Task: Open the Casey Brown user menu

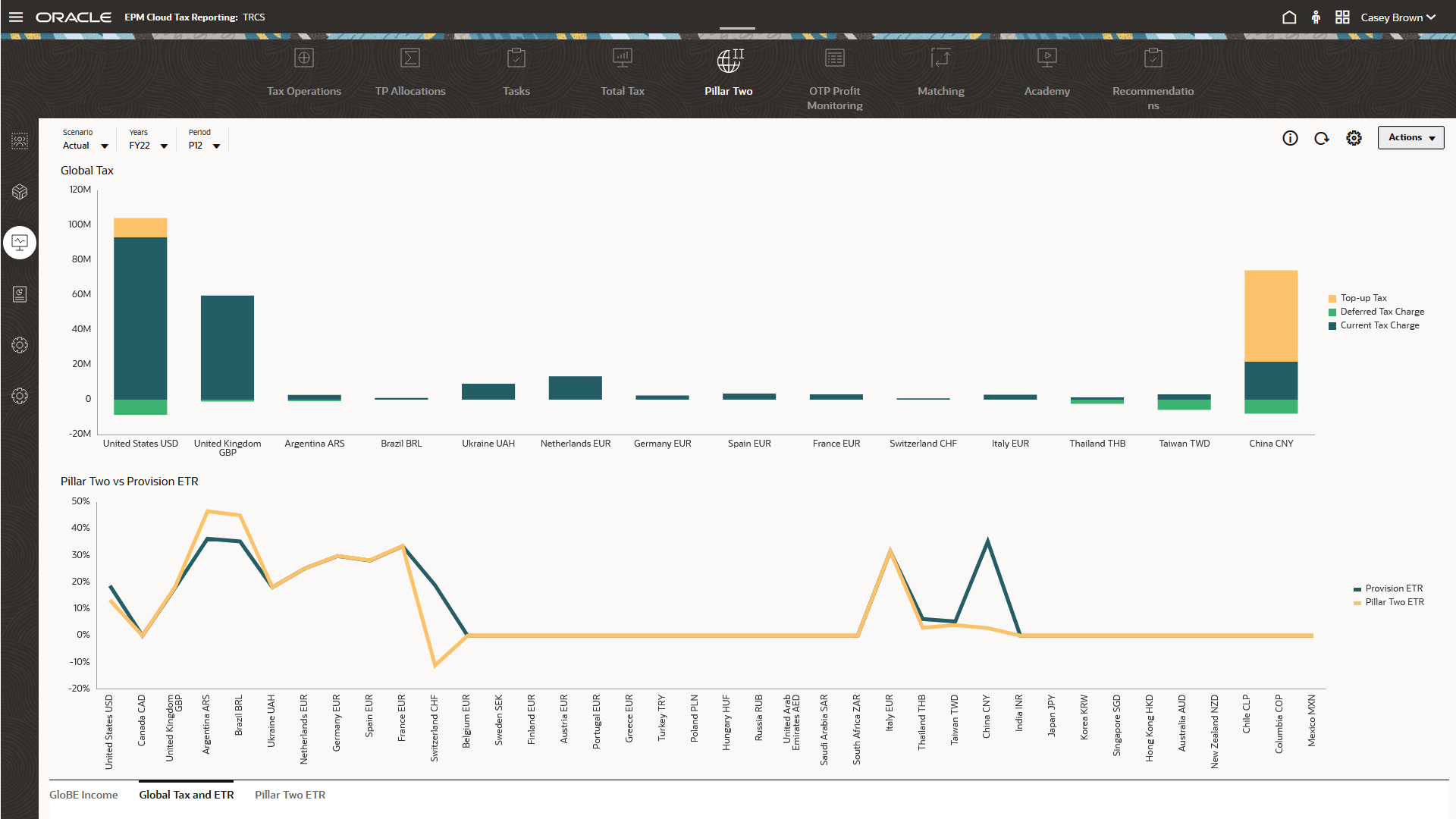Action: [x=1398, y=17]
